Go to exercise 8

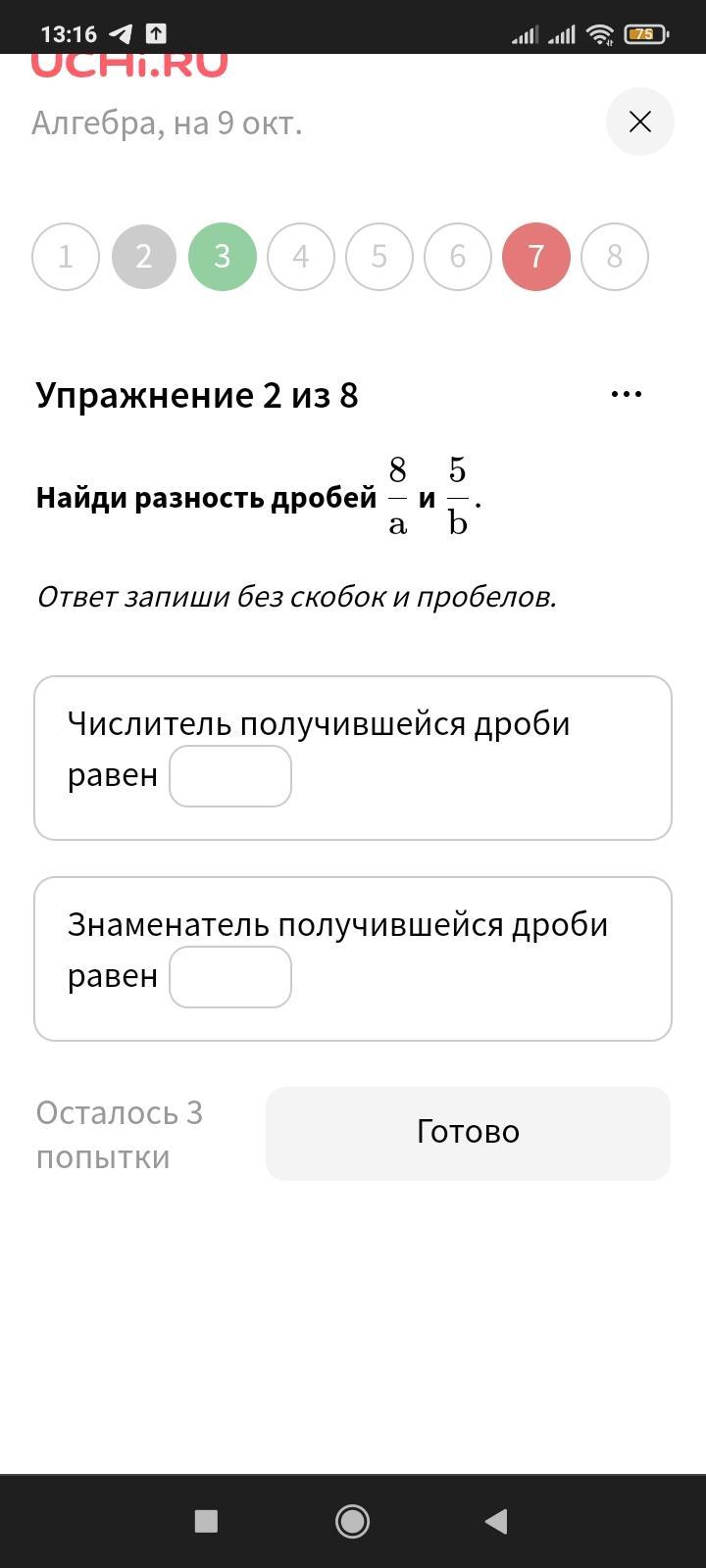pos(615,257)
